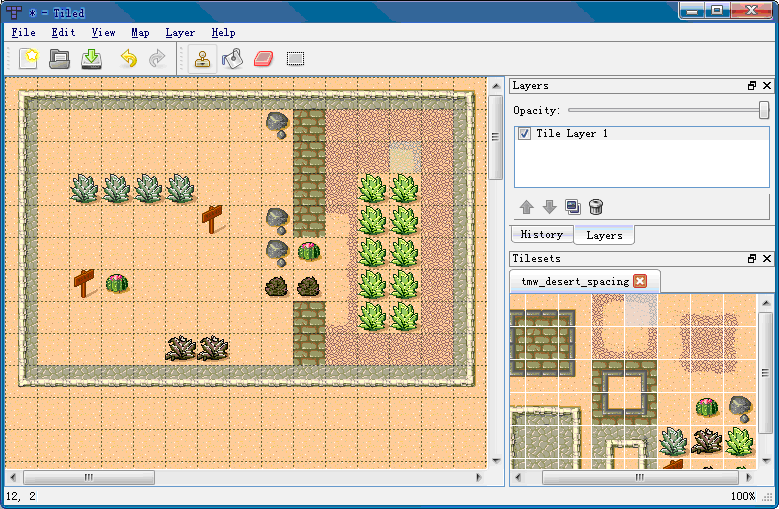Select the Tile Layer 1 row
The width and height of the screenshot is (779, 509).
point(641,134)
